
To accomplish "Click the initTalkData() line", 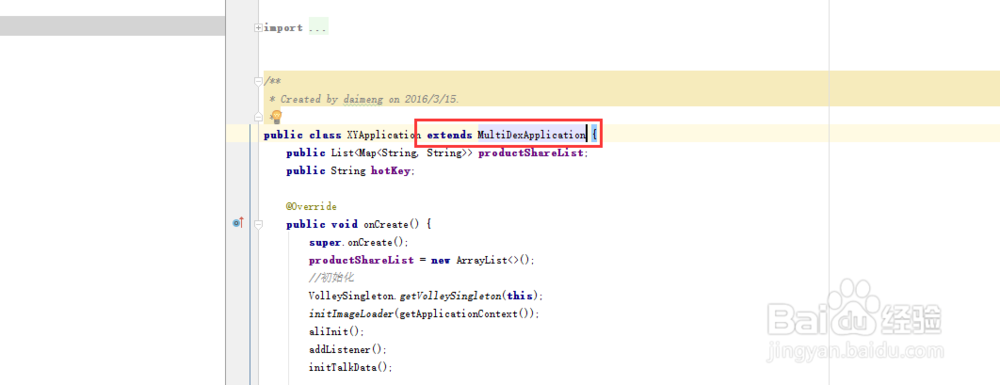I will click(350, 367).
